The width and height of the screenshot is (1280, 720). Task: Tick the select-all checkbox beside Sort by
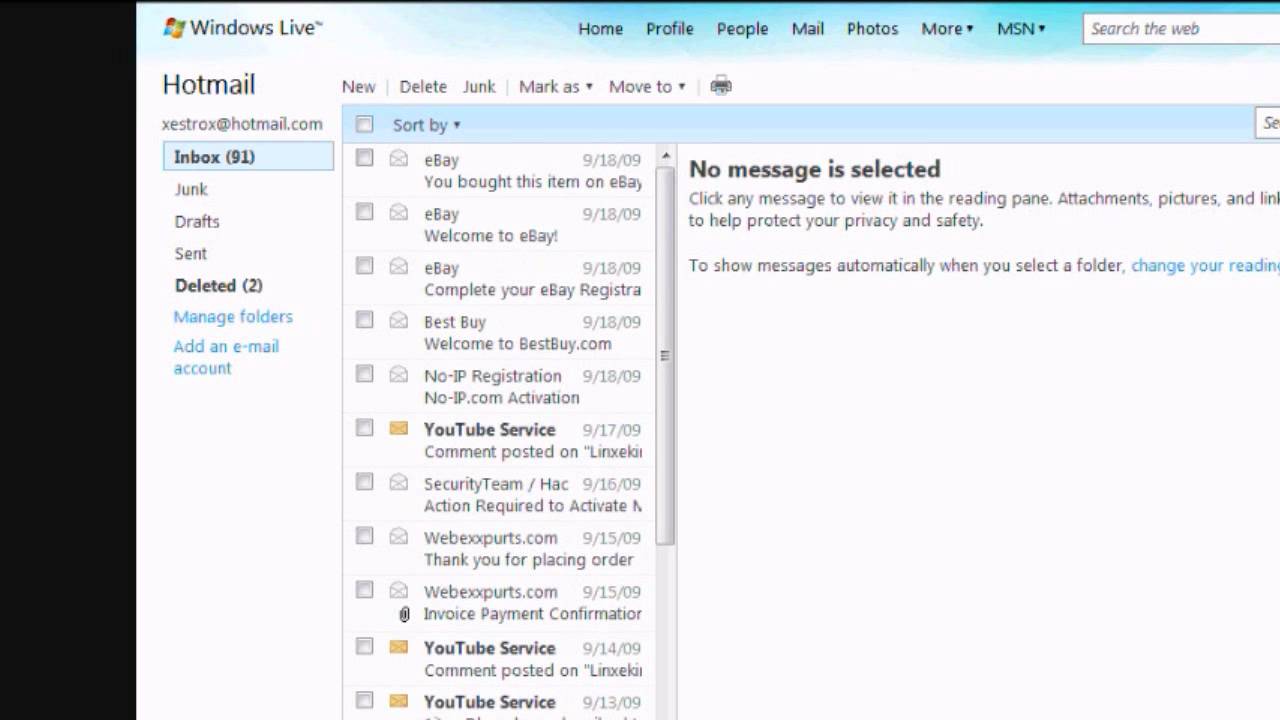[x=364, y=124]
